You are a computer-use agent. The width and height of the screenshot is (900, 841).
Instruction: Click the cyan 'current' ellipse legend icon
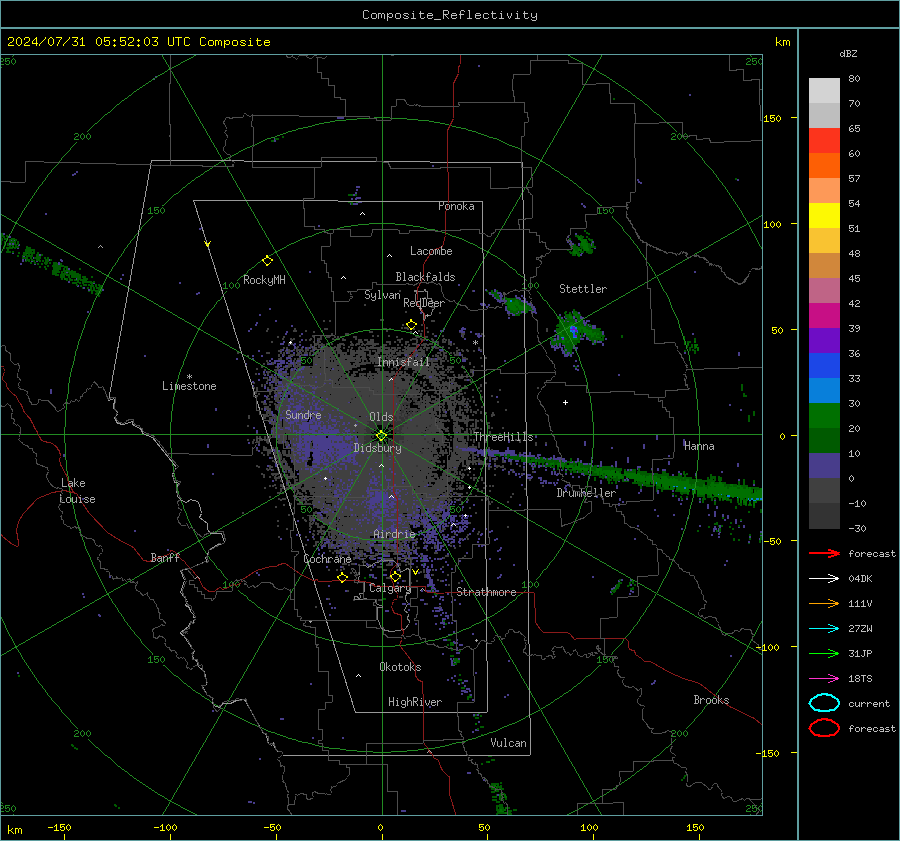pos(824,703)
